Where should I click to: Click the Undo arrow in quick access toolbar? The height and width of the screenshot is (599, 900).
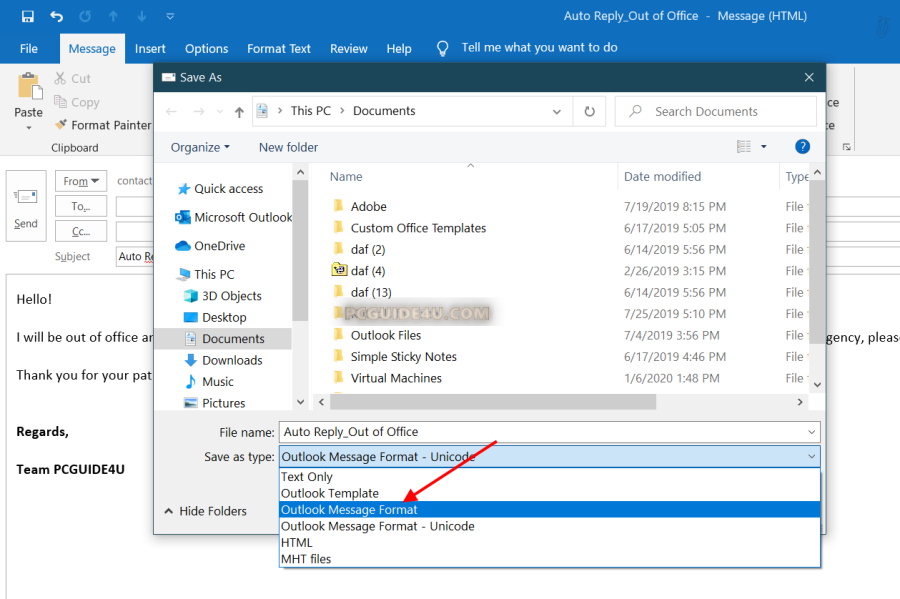click(x=56, y=16)
